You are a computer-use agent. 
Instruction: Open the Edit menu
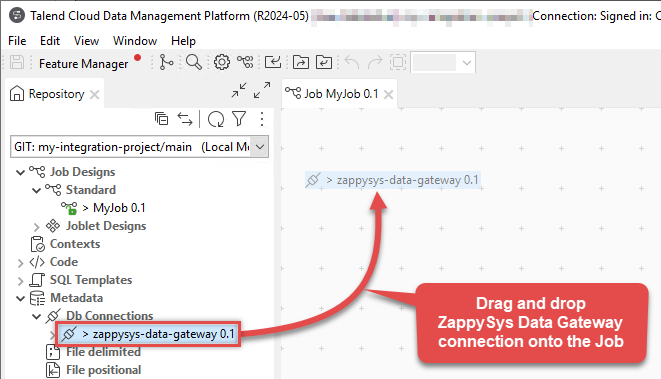(50, 41)
